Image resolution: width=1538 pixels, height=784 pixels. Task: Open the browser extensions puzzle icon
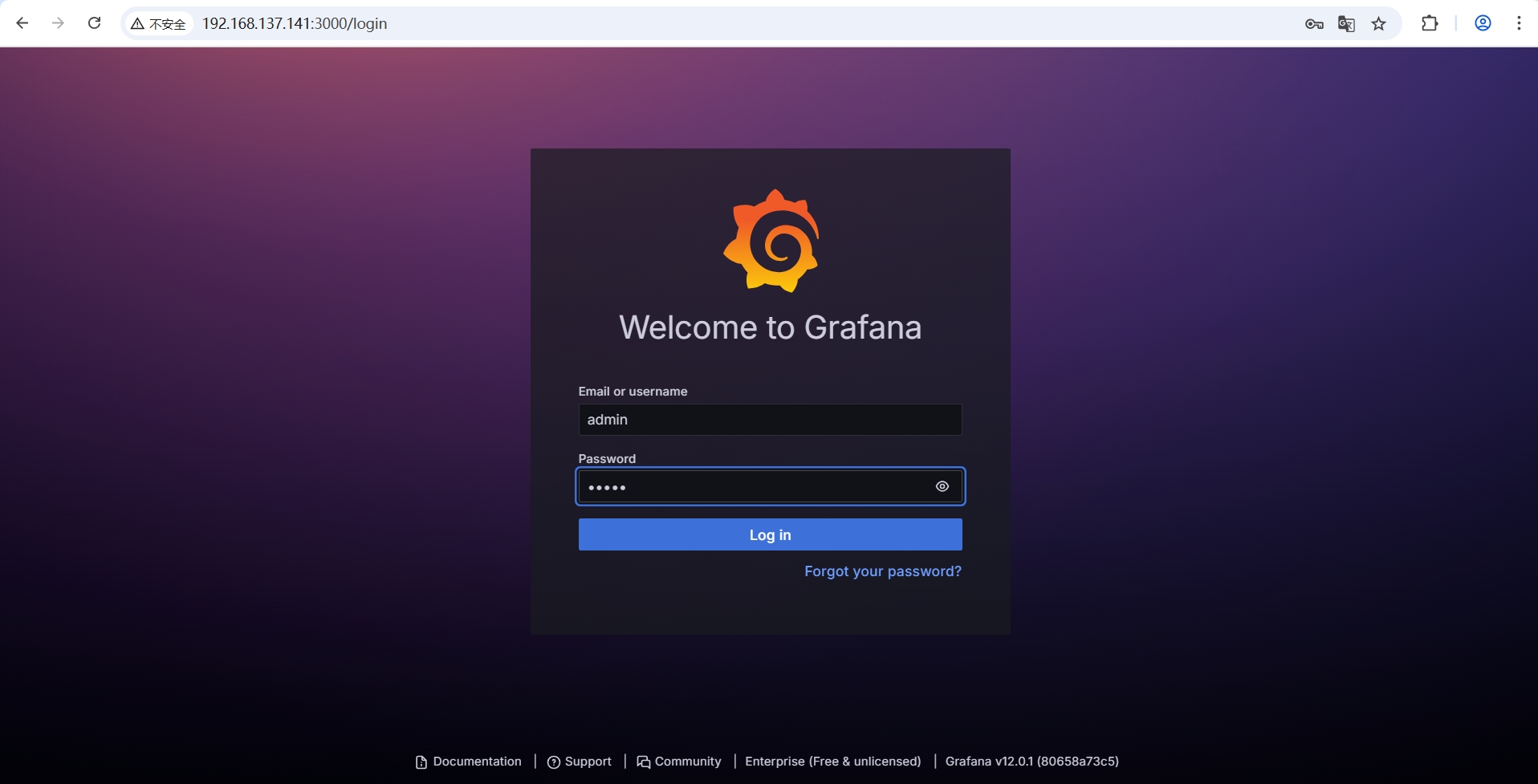click(1429, 23)
